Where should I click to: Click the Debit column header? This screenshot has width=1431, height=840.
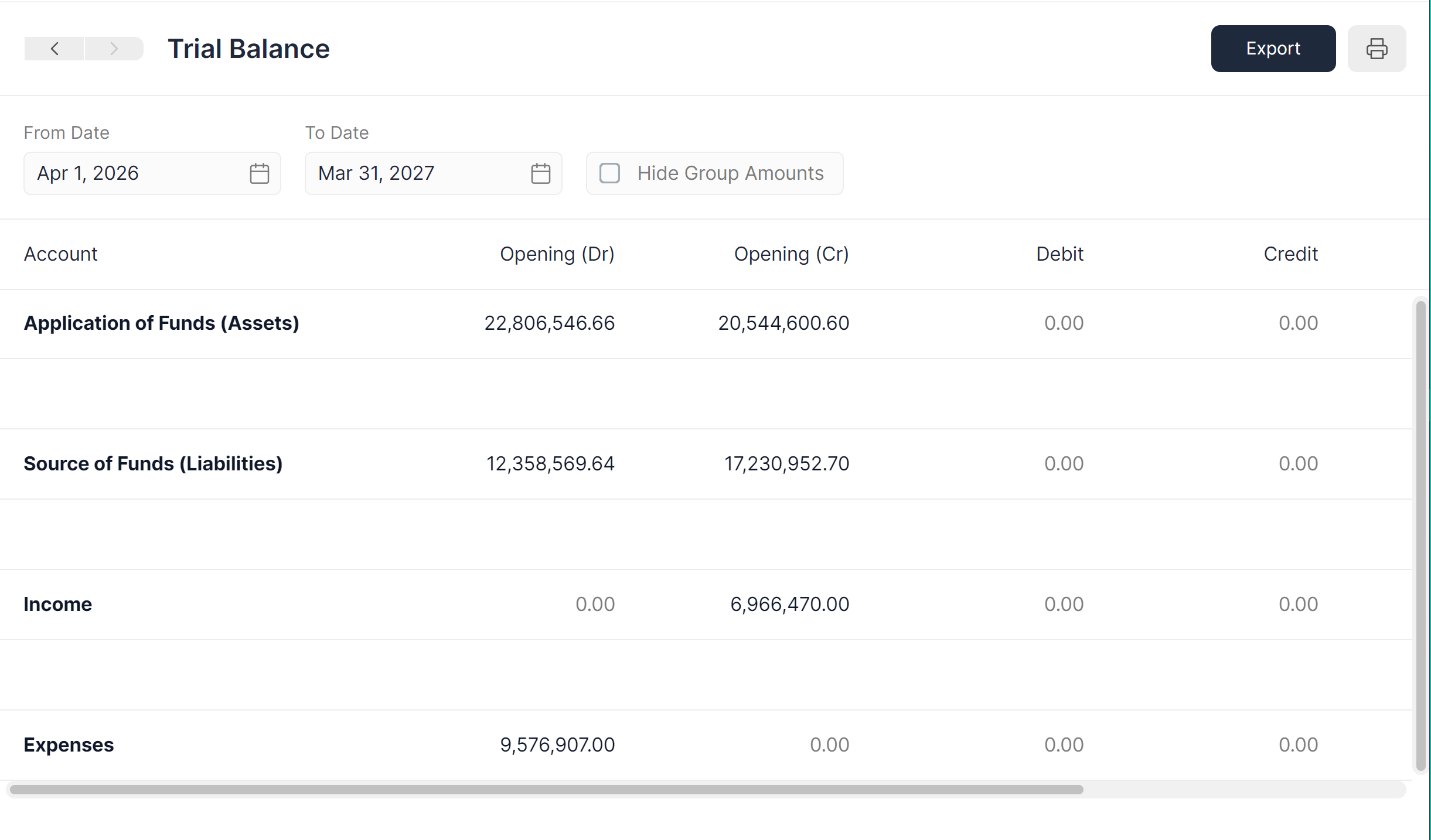tap(1059, 254)
